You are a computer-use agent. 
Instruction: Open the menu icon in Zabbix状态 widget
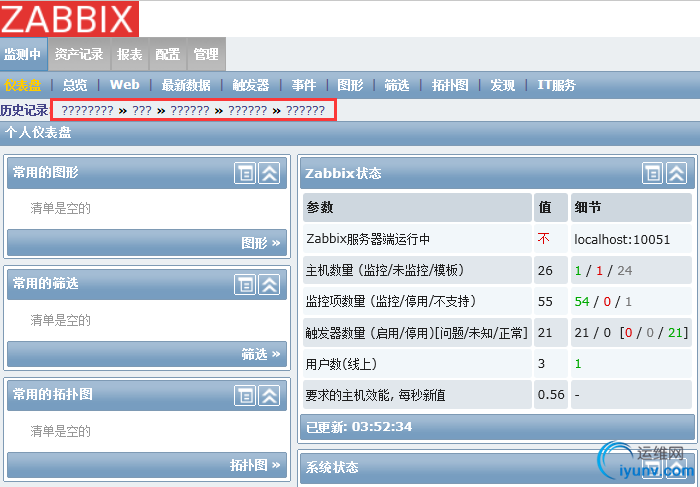[653, 173]
